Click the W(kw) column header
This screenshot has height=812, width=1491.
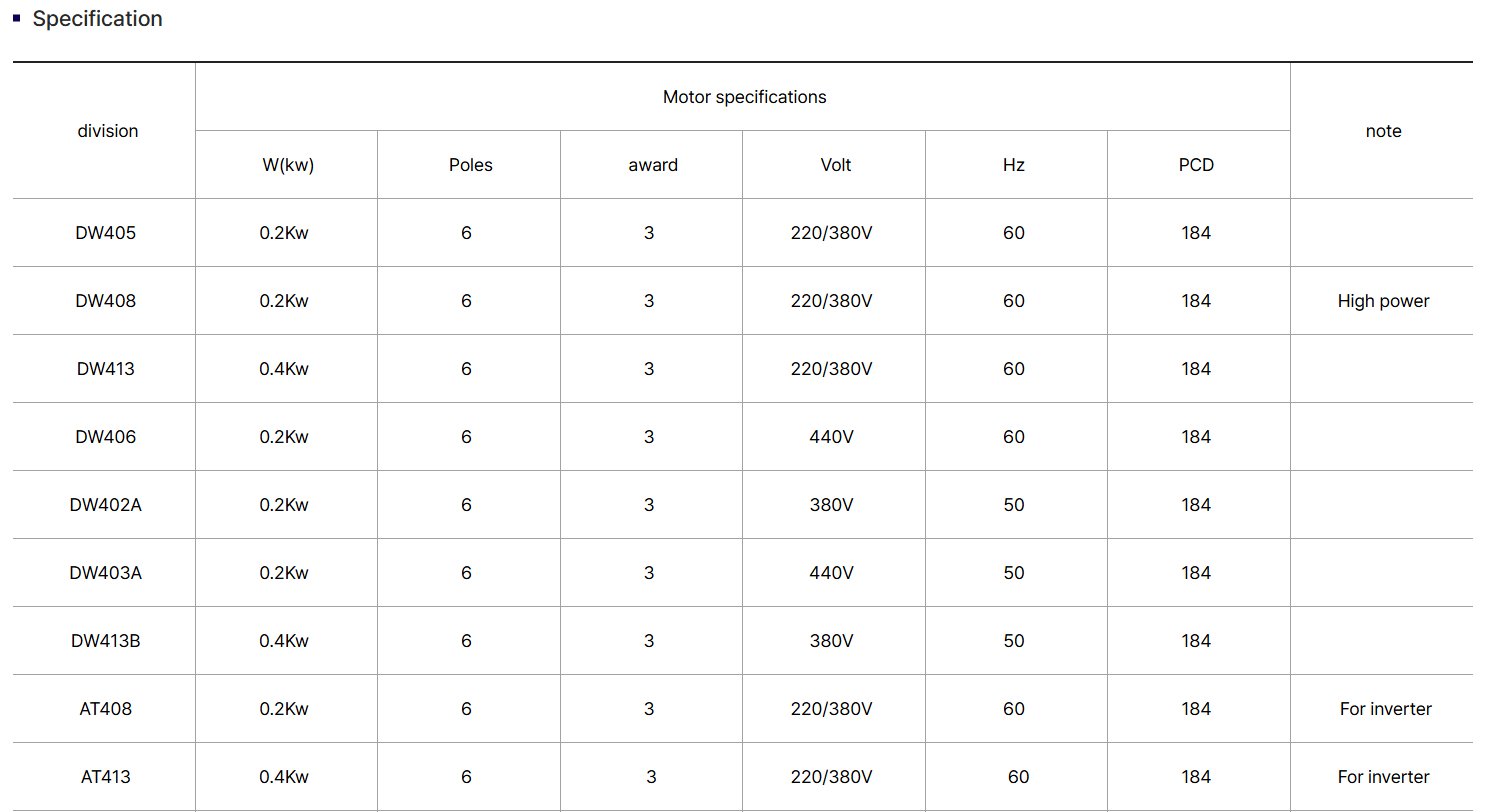tap(288, 165)
